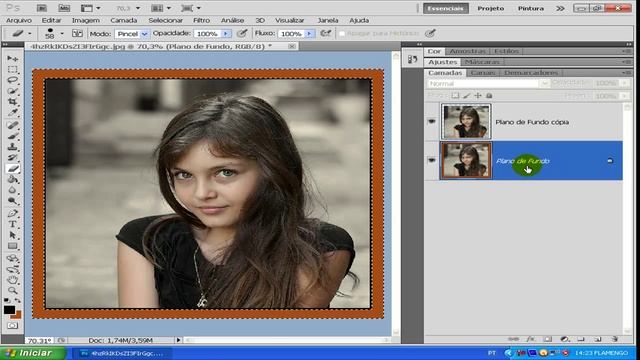The image size is (640, 360).
Task: Click the black foreground color swatch
Action: click(x=9, y=310)
